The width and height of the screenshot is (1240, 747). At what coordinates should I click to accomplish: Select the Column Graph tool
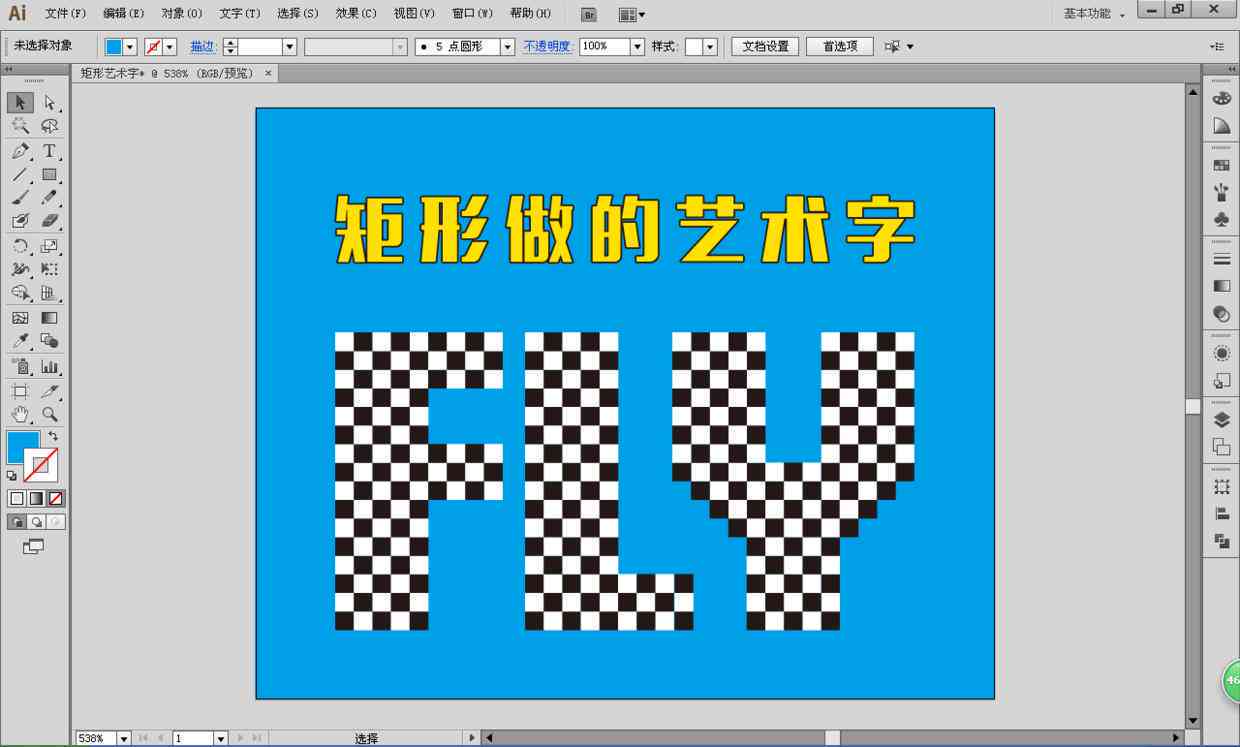pos(49,367)
